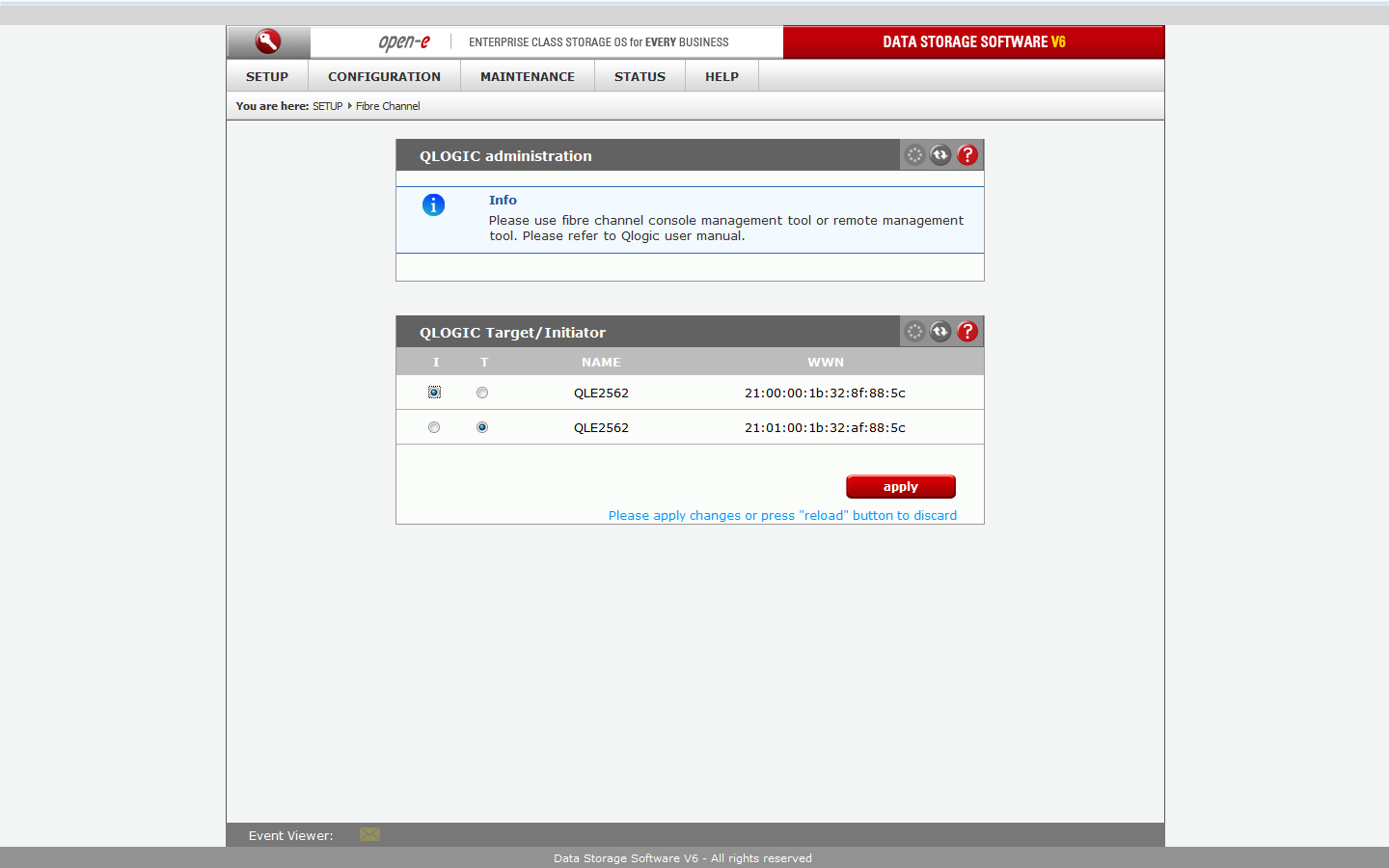Click the red wrench logo icon

pos(268,41)
